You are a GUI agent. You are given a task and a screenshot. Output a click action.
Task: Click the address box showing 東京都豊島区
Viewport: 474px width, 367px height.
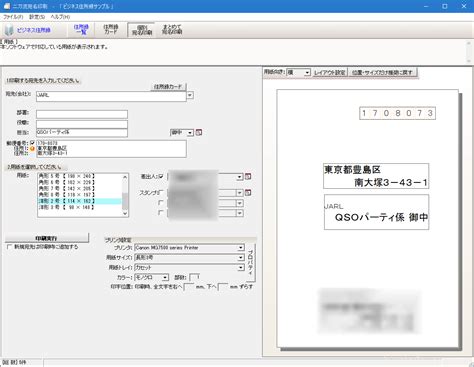tap(111, 149)
